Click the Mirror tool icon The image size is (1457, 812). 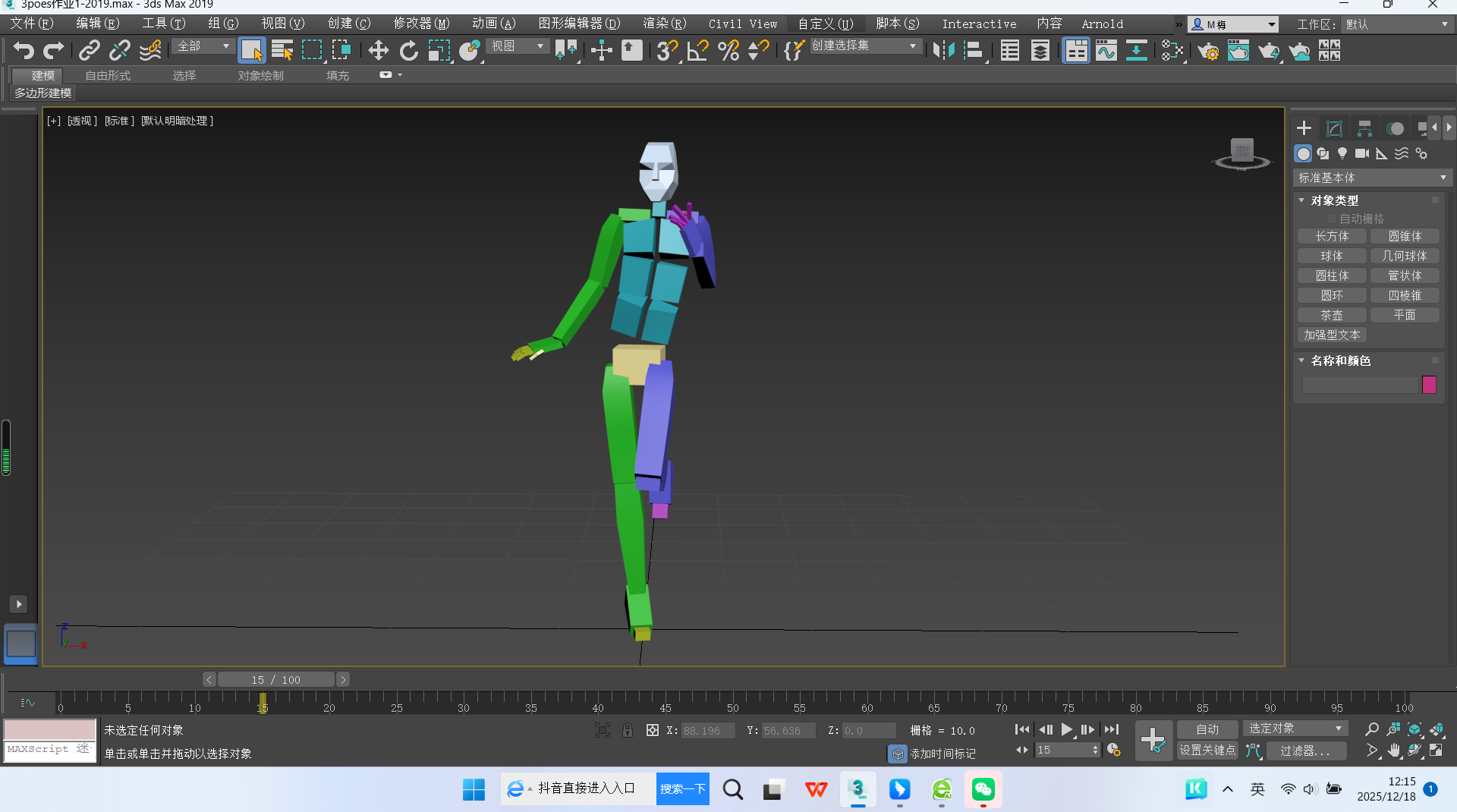click(x=943, y=51)
